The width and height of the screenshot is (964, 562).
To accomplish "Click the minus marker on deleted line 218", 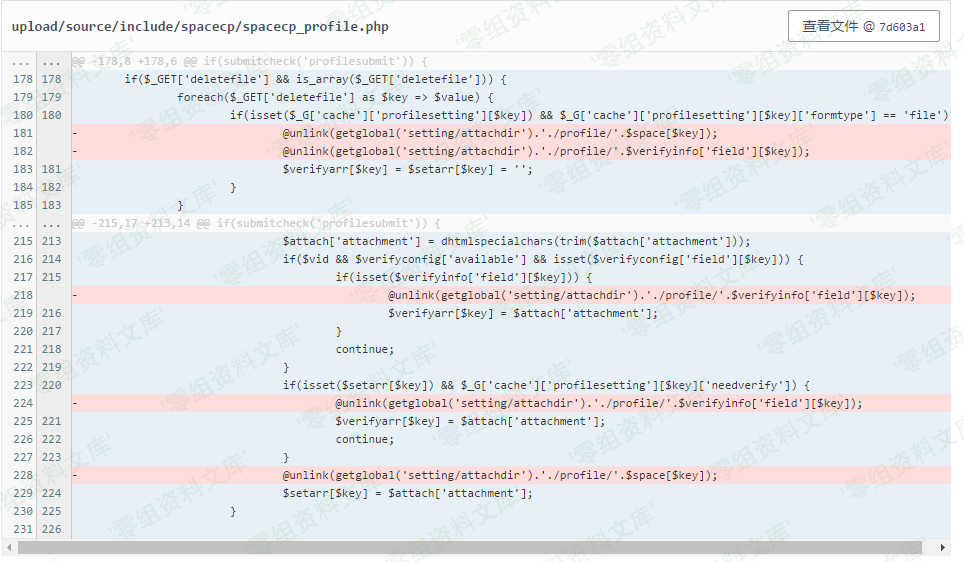I will point(75,295).
